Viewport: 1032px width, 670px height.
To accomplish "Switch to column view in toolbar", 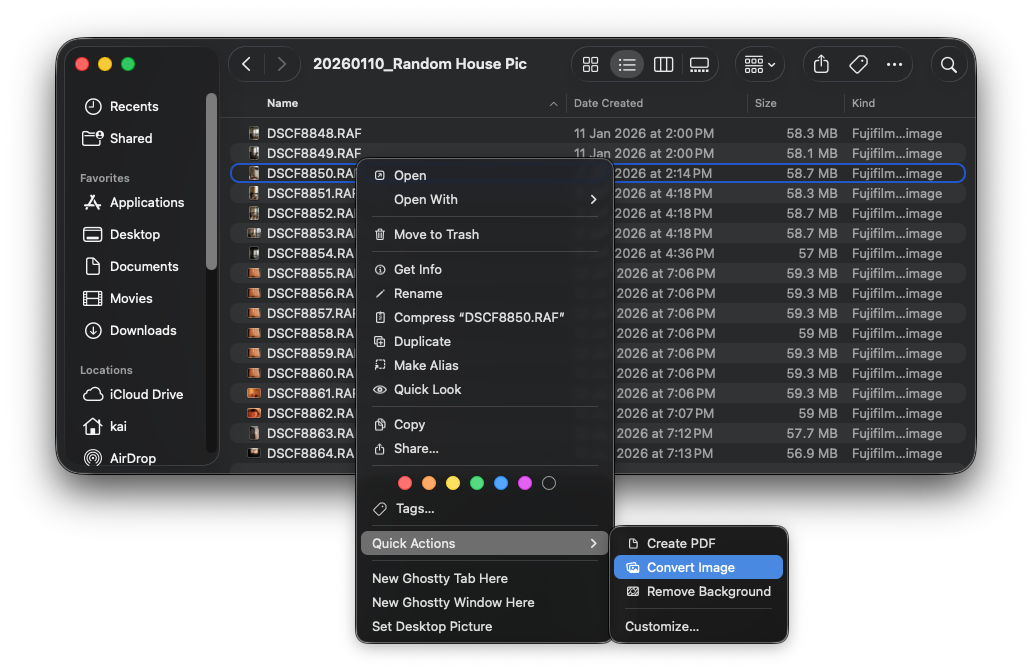I will [x=663, y=64].
